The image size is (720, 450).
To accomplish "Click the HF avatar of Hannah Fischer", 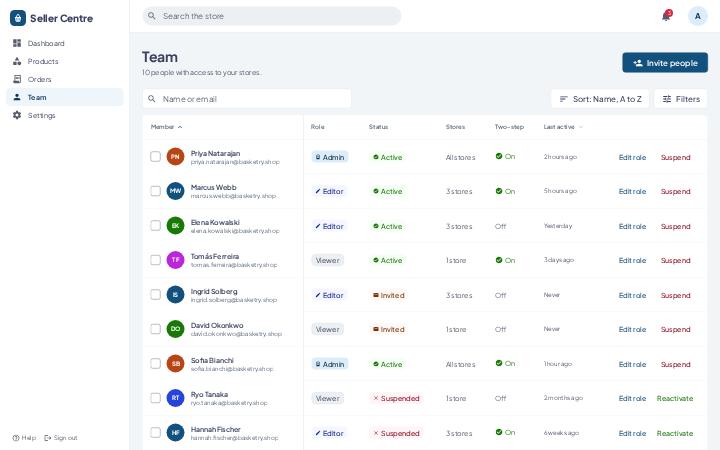I will pyautogui.click(x=175, y=433).
